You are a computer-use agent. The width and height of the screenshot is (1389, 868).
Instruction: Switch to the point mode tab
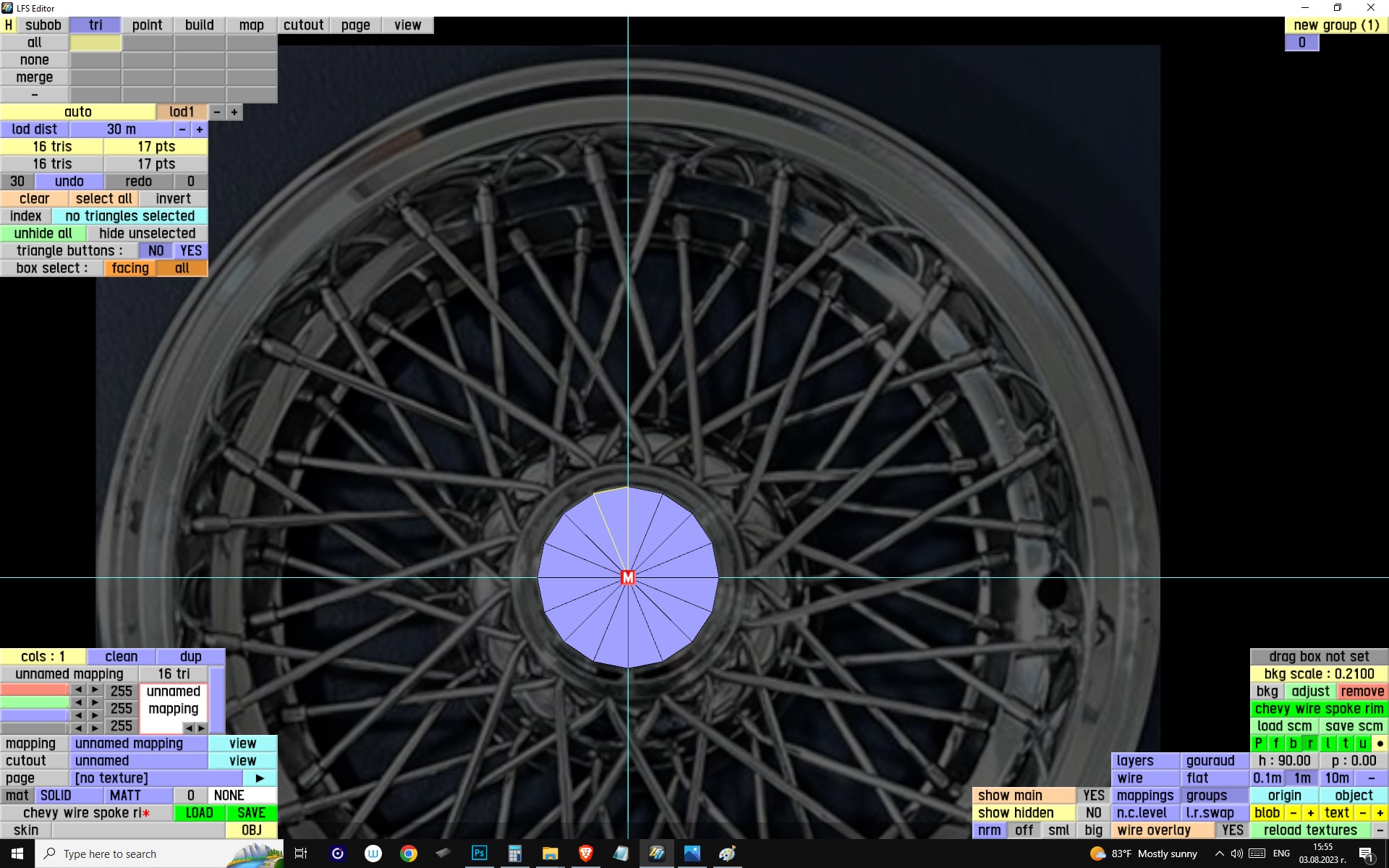[147, 25]
